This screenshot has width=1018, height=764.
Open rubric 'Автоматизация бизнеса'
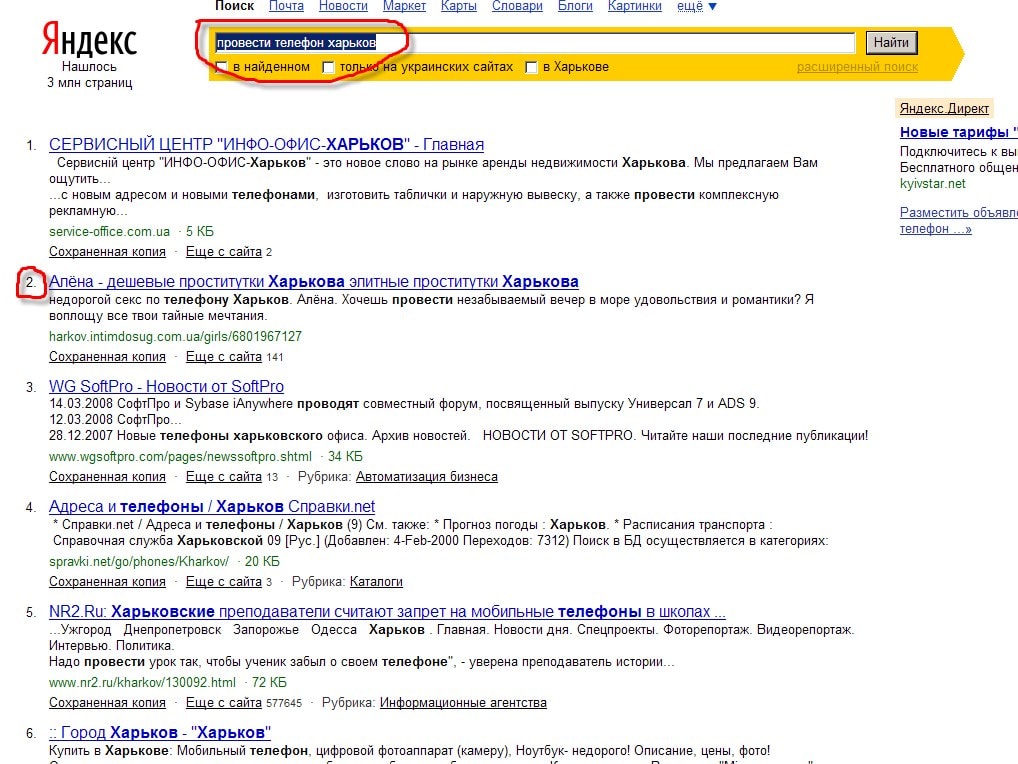(427, 477)
